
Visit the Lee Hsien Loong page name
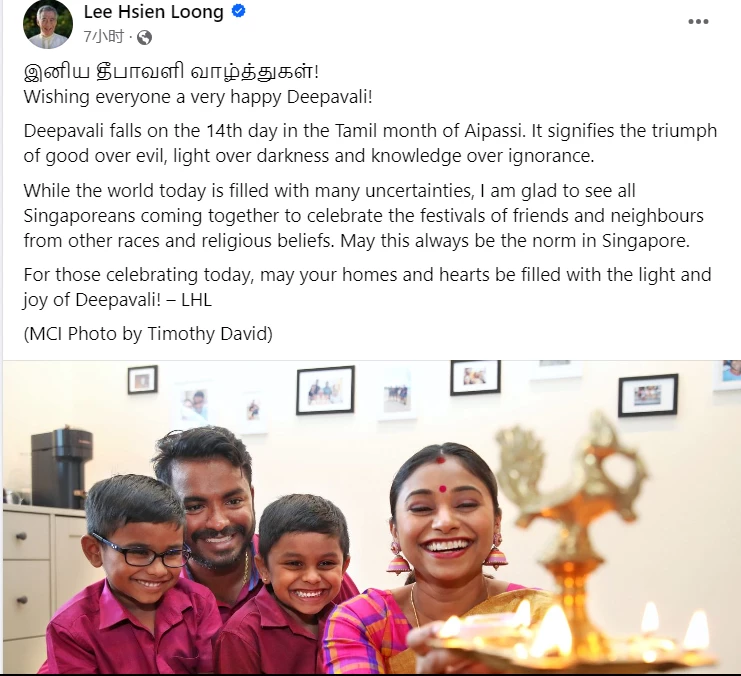154,12
